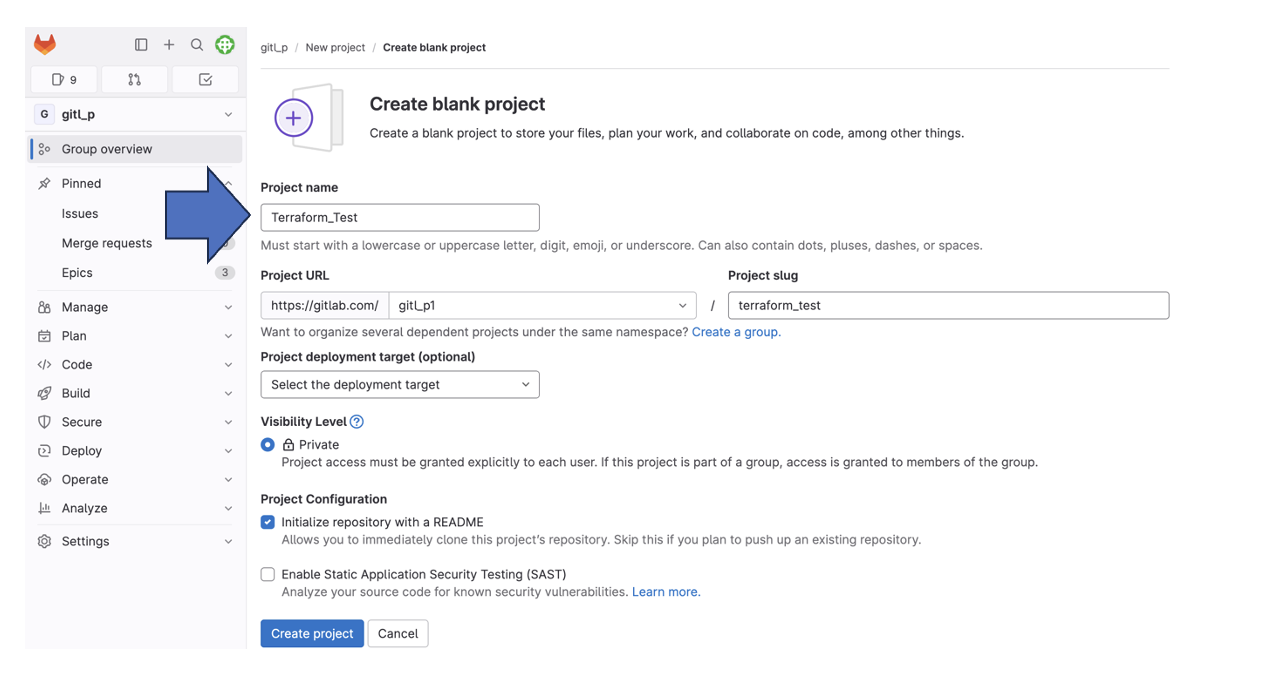Screen dimensions: 1276x684
Task: Click the avatar icon in the top bar
Action: coord(224,44)
